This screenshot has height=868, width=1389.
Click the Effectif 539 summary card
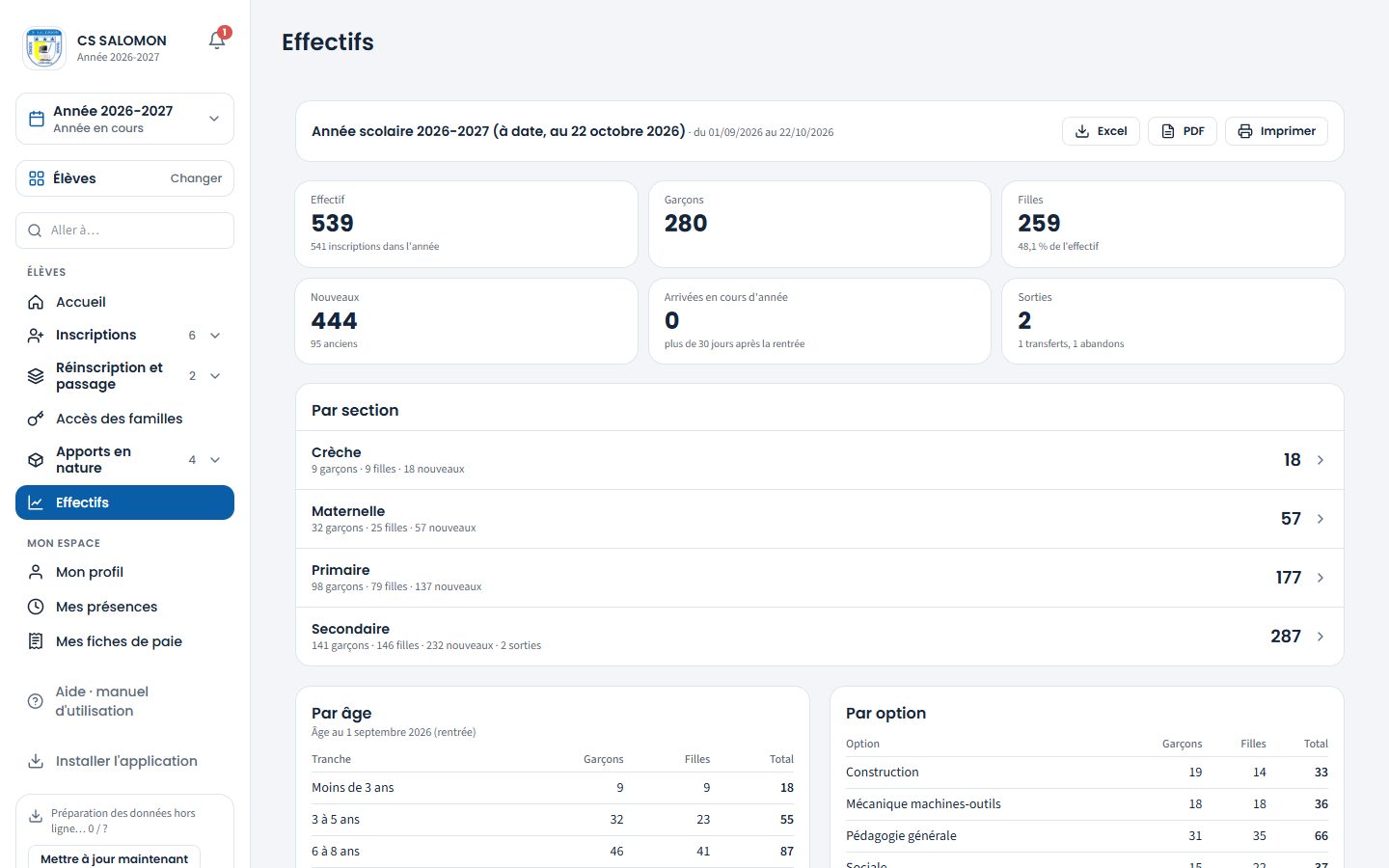[x=466, y=224]
